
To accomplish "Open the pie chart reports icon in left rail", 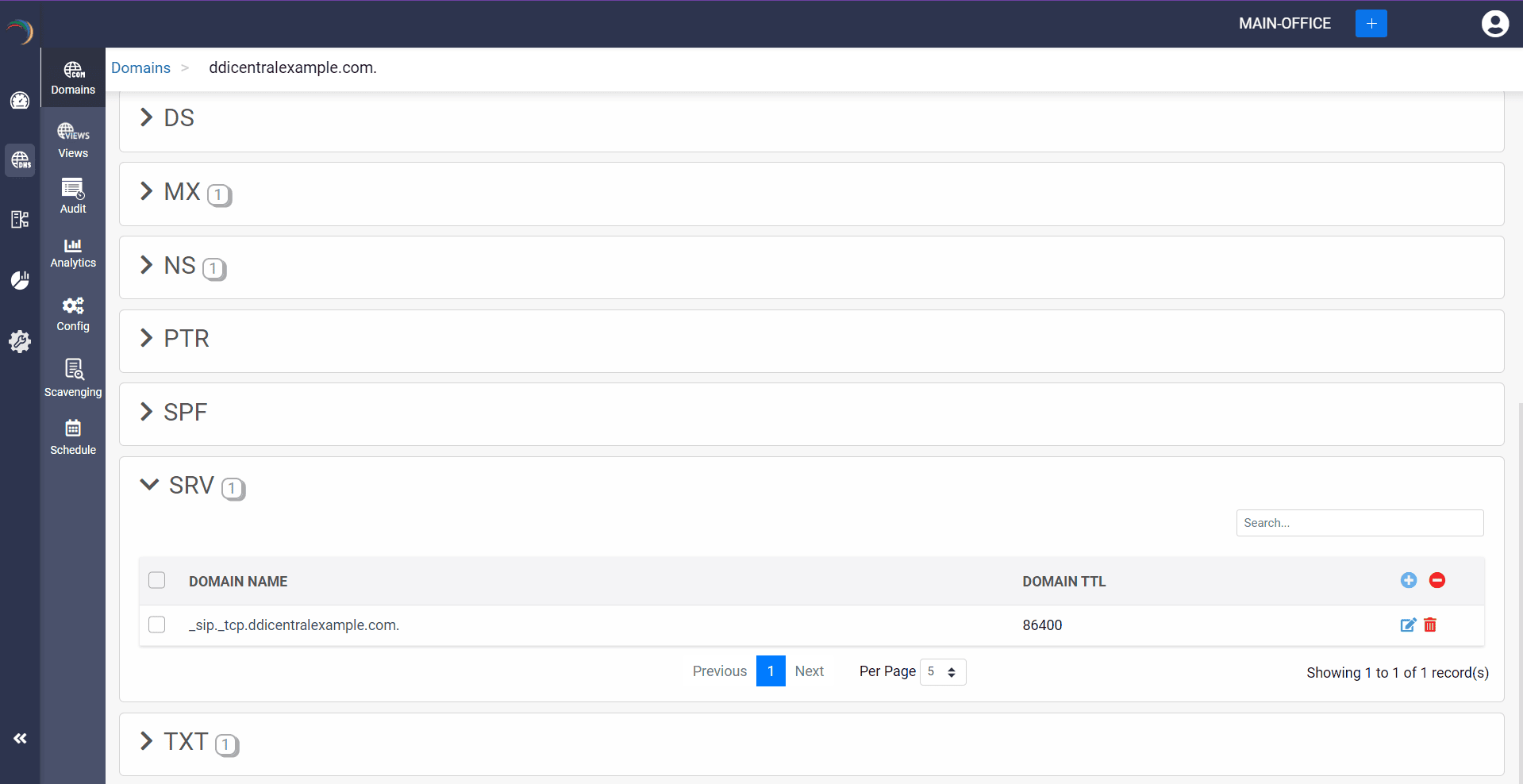I will tap(20, 280).
